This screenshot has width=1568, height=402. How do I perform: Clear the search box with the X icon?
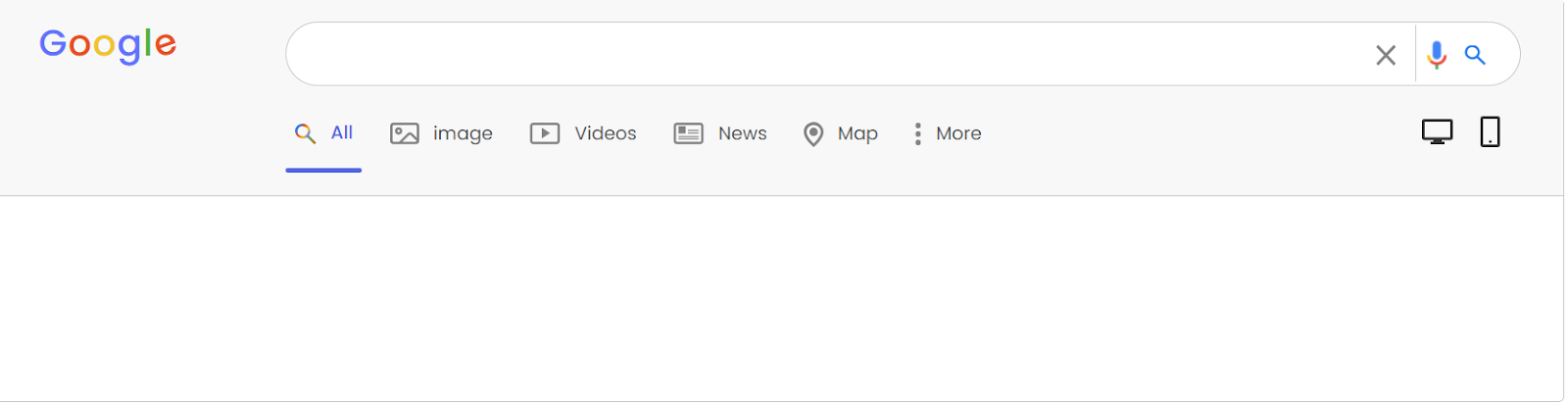[x=1385, y=55]
